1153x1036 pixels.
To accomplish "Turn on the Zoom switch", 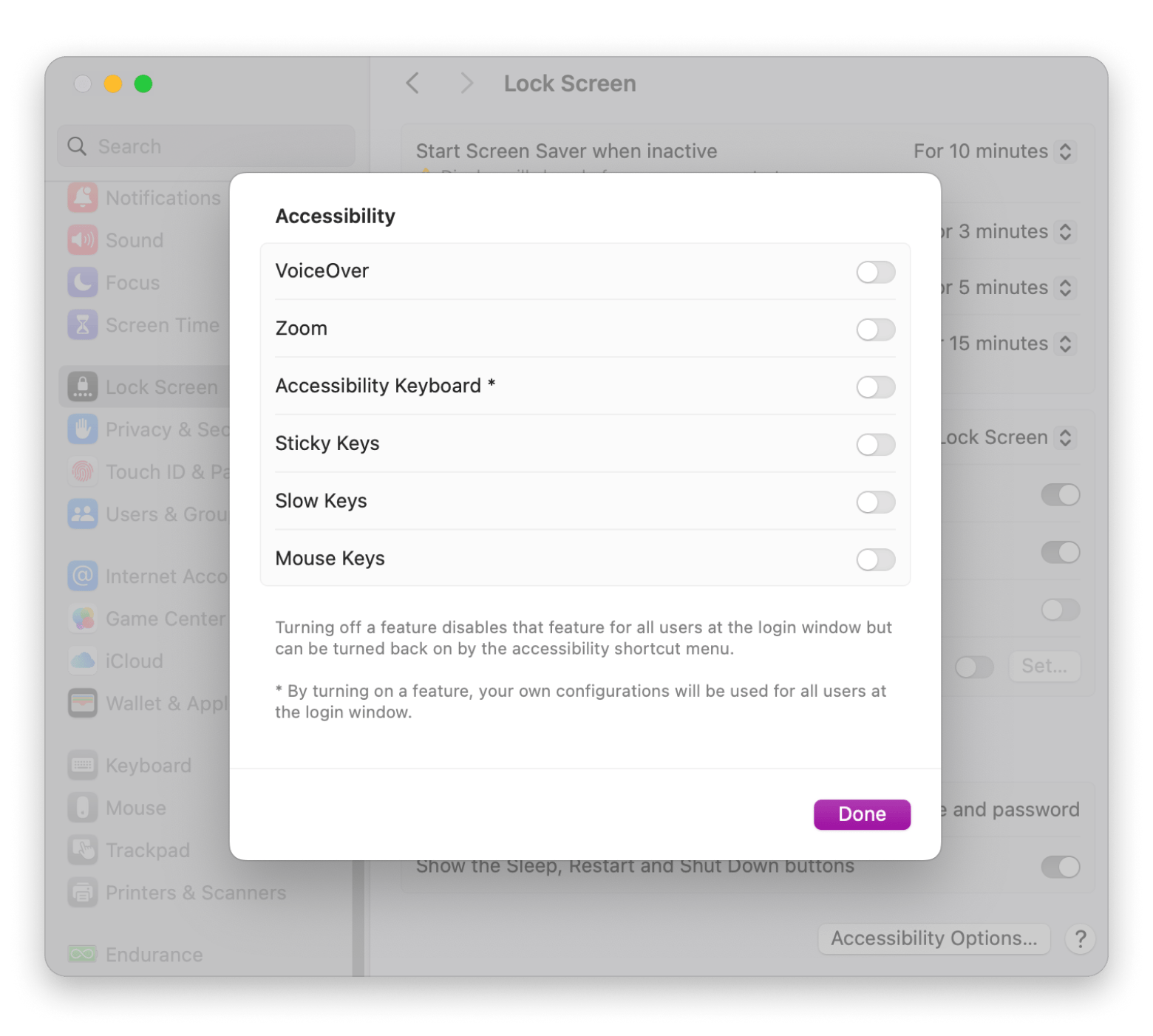I will [875, 330].
